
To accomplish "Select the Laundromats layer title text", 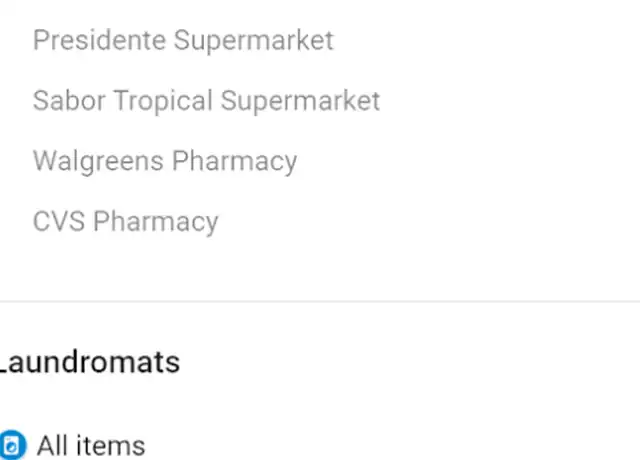I will coord(90,362).
